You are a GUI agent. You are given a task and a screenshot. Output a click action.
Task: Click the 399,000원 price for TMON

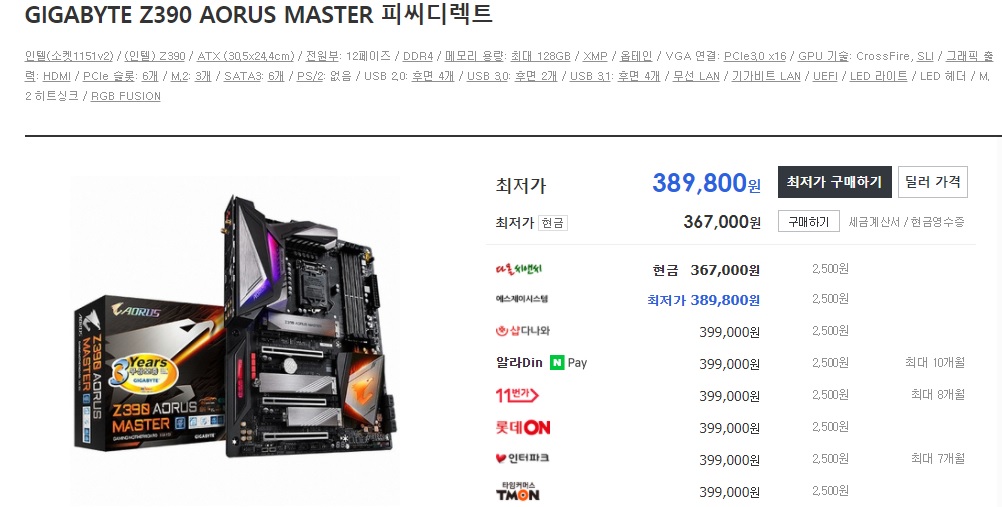coord(729,492)
